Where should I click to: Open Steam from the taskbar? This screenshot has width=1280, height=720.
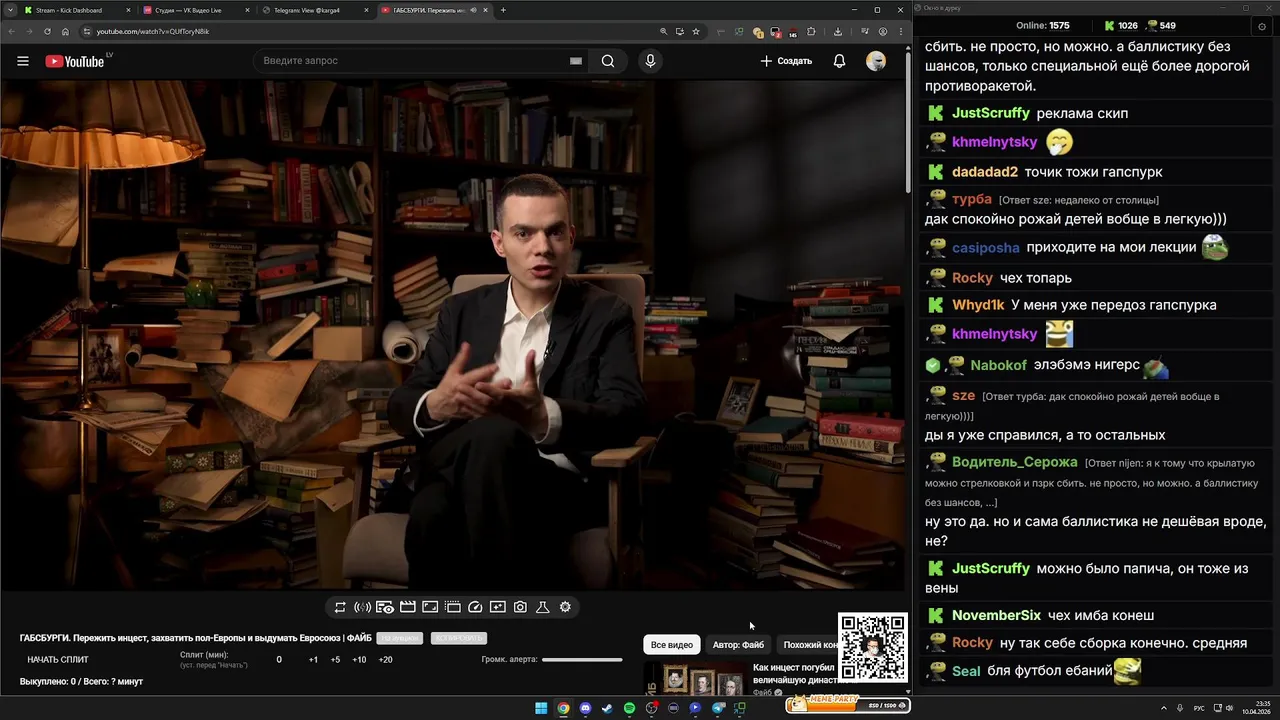(x=607, y=708)
